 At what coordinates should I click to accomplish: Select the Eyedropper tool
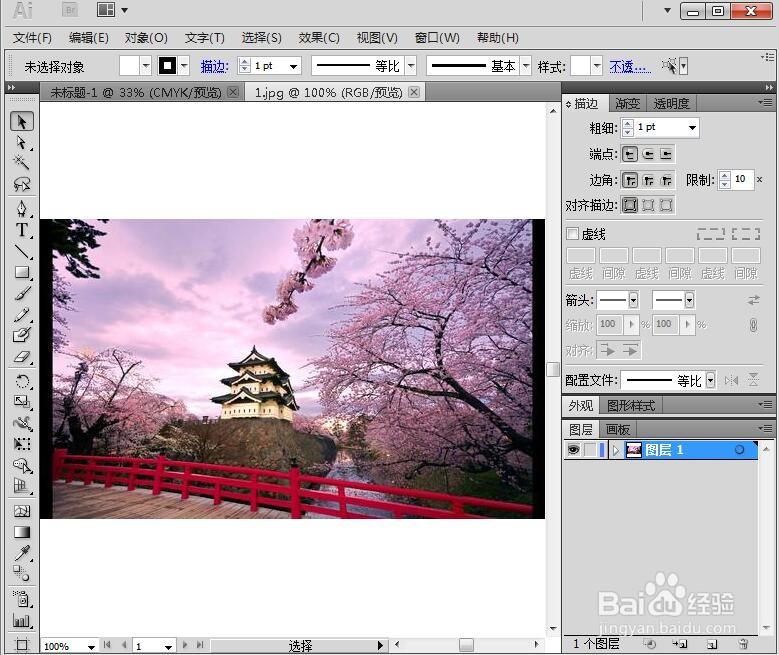point(22,553)
